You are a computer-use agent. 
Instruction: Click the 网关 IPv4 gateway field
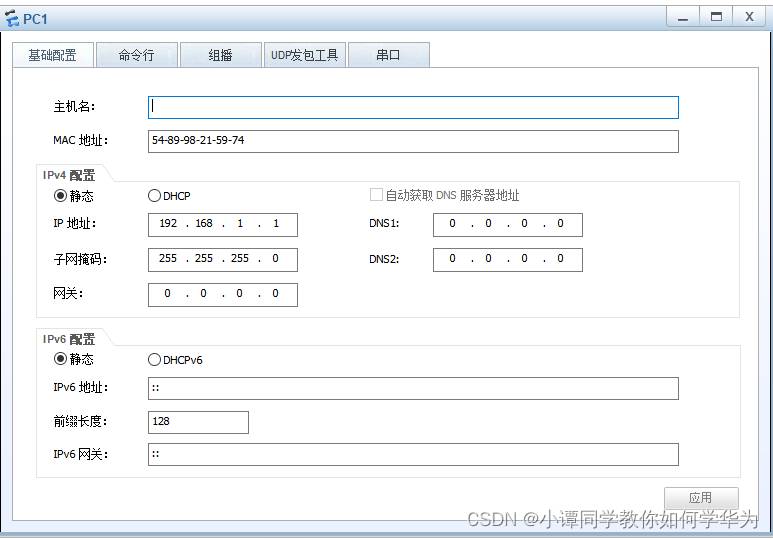(x=223, y=294)
